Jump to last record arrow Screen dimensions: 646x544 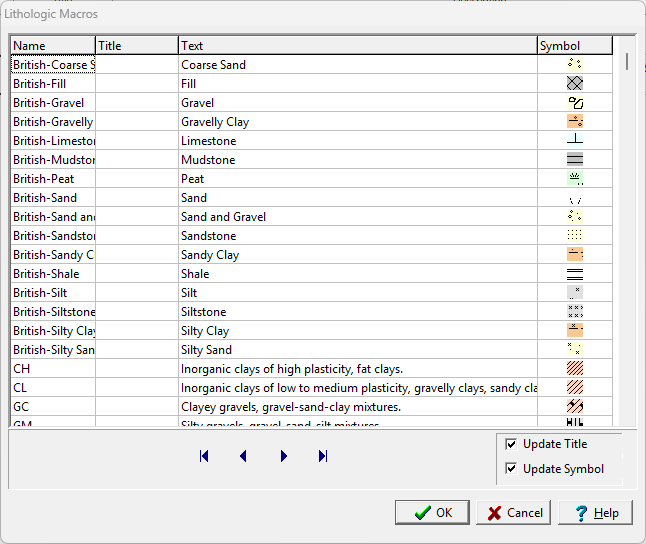323,456
